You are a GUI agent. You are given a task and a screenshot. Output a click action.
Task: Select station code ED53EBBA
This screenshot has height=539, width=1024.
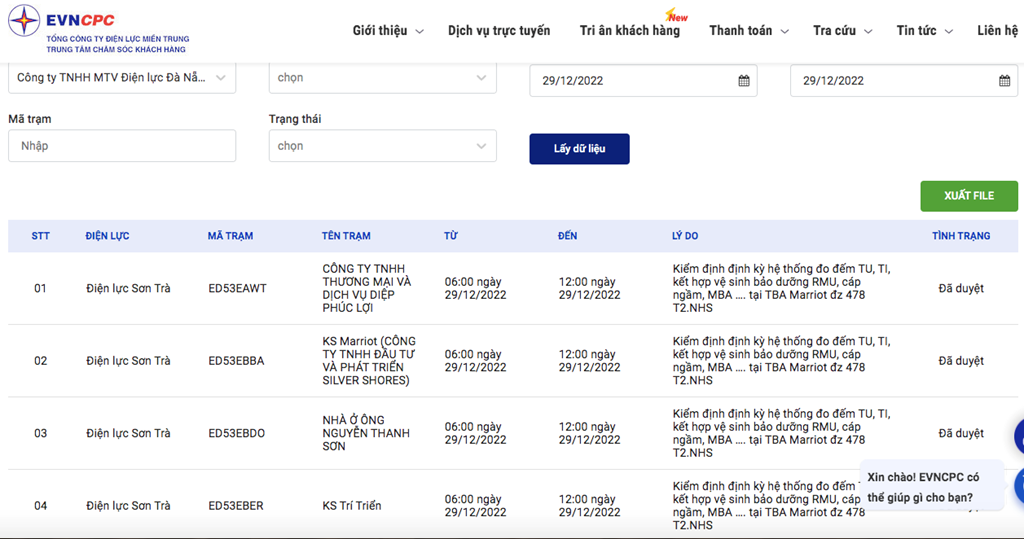click(236, 361)
